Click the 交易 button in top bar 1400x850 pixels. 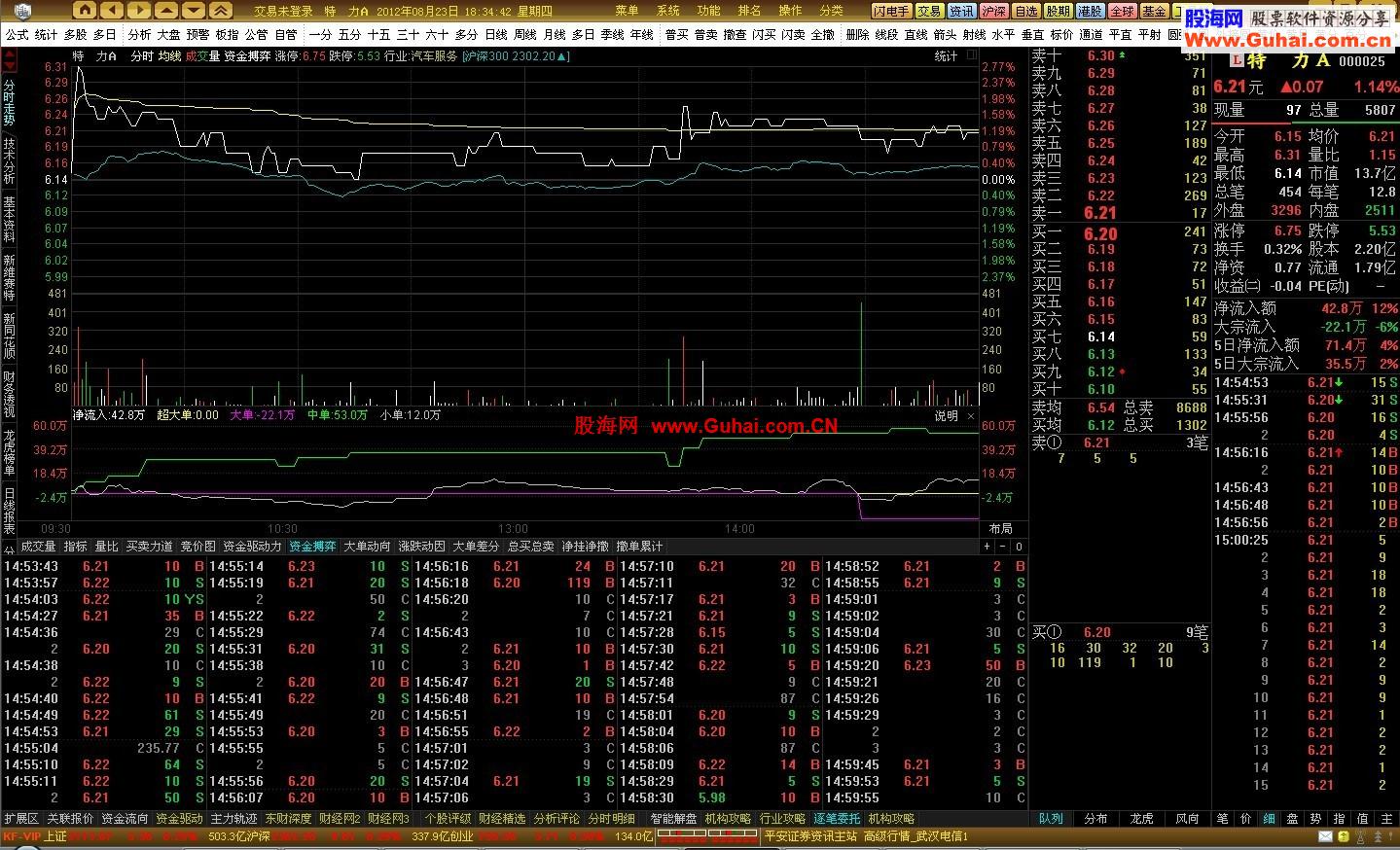click(x=929, y=12)
